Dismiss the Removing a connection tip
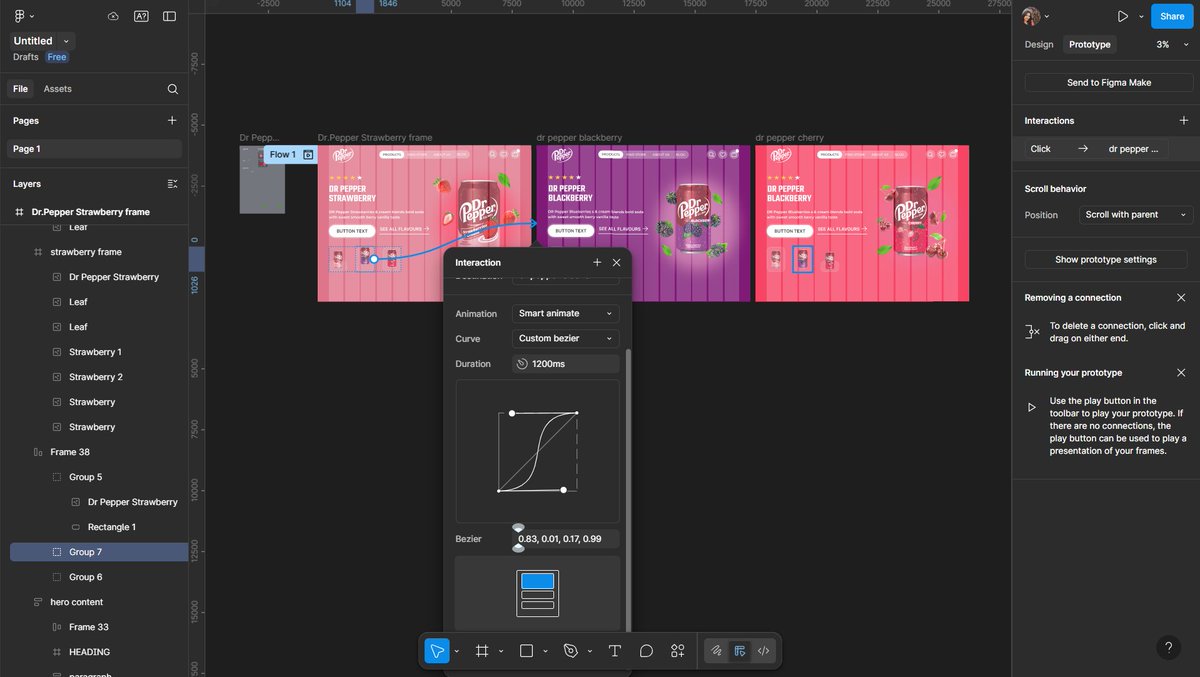Viewport: 1200px width, 677px height. 1181,298
